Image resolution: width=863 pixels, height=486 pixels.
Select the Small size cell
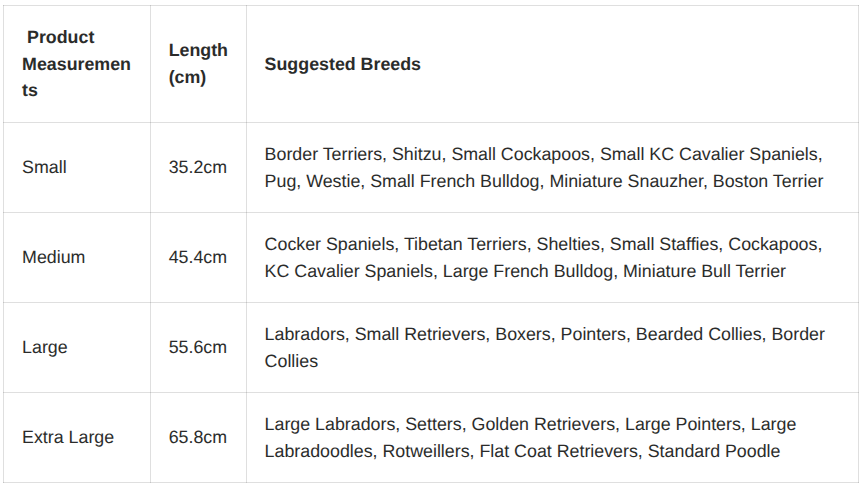[x=44, y=167]
